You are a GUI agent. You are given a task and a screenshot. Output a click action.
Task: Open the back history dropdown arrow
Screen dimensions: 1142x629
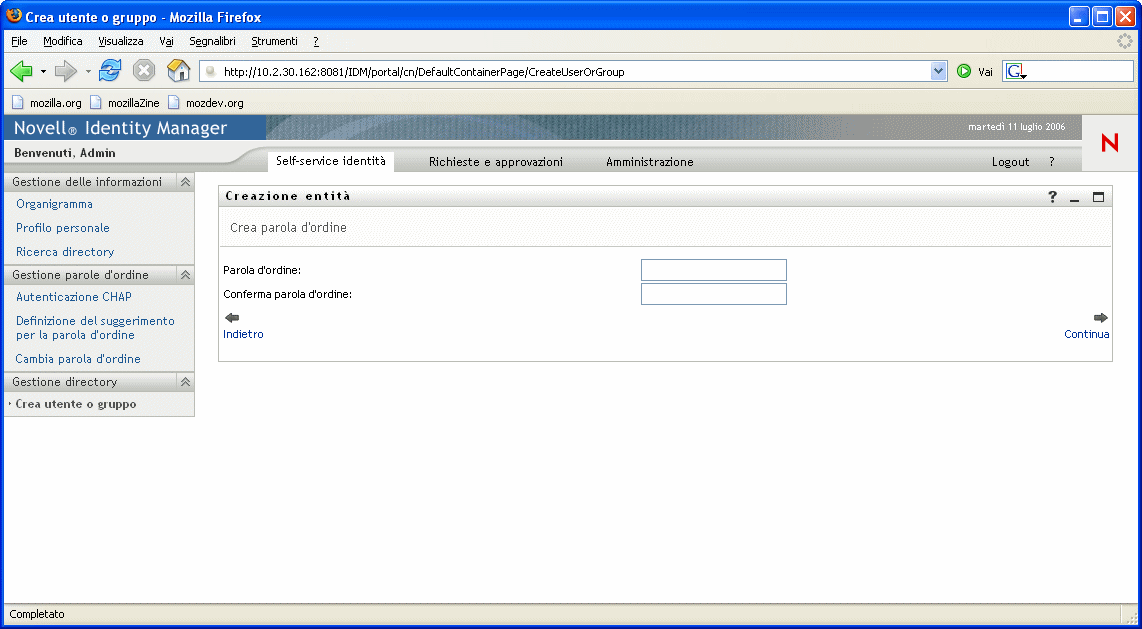click(x=43, y=71)
